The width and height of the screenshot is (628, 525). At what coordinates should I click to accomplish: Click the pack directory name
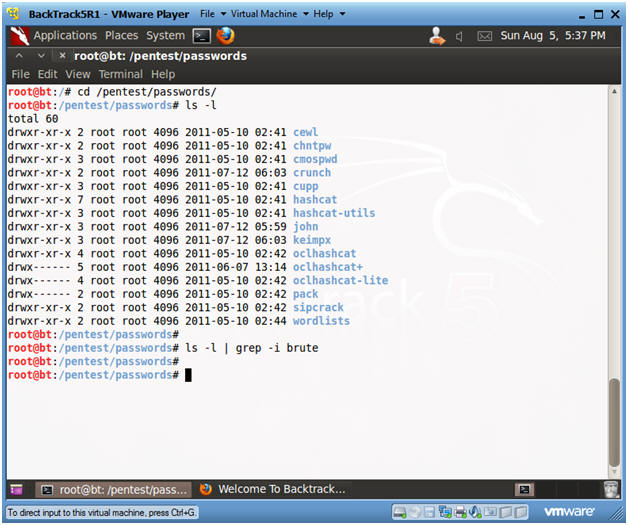(x=306, y=294)
